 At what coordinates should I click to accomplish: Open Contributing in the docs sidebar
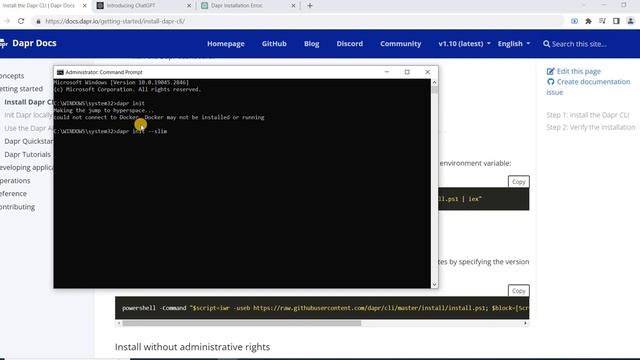coord(18,207)
